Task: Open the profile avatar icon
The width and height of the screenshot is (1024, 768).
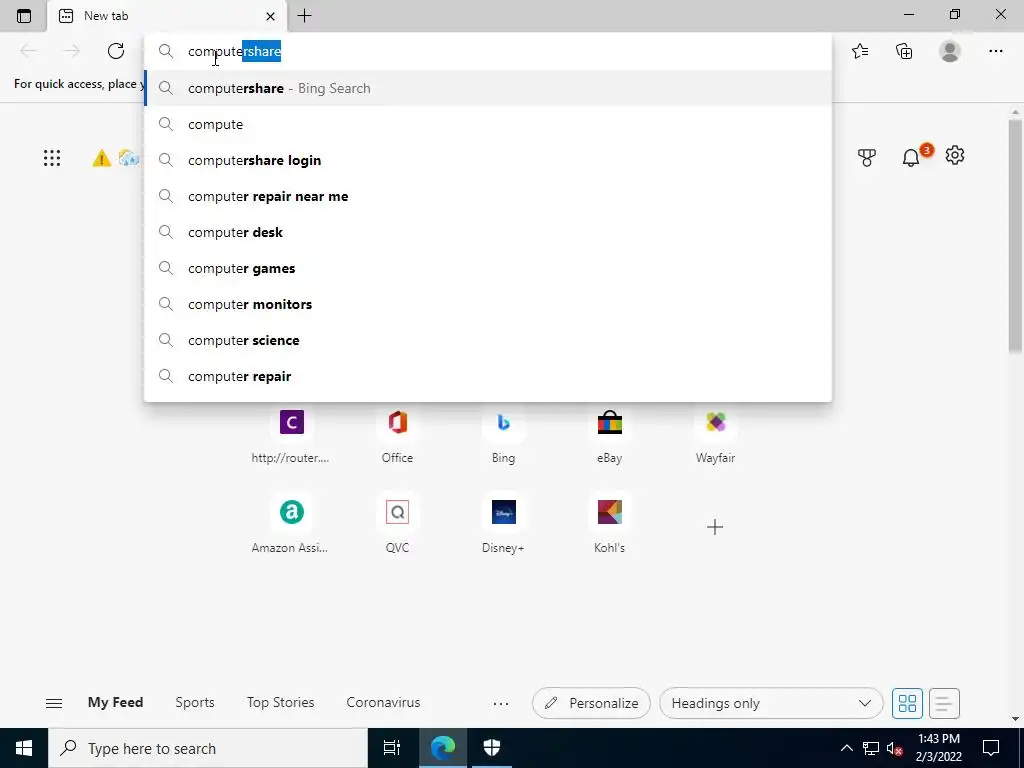Action: tap(950, 51)
